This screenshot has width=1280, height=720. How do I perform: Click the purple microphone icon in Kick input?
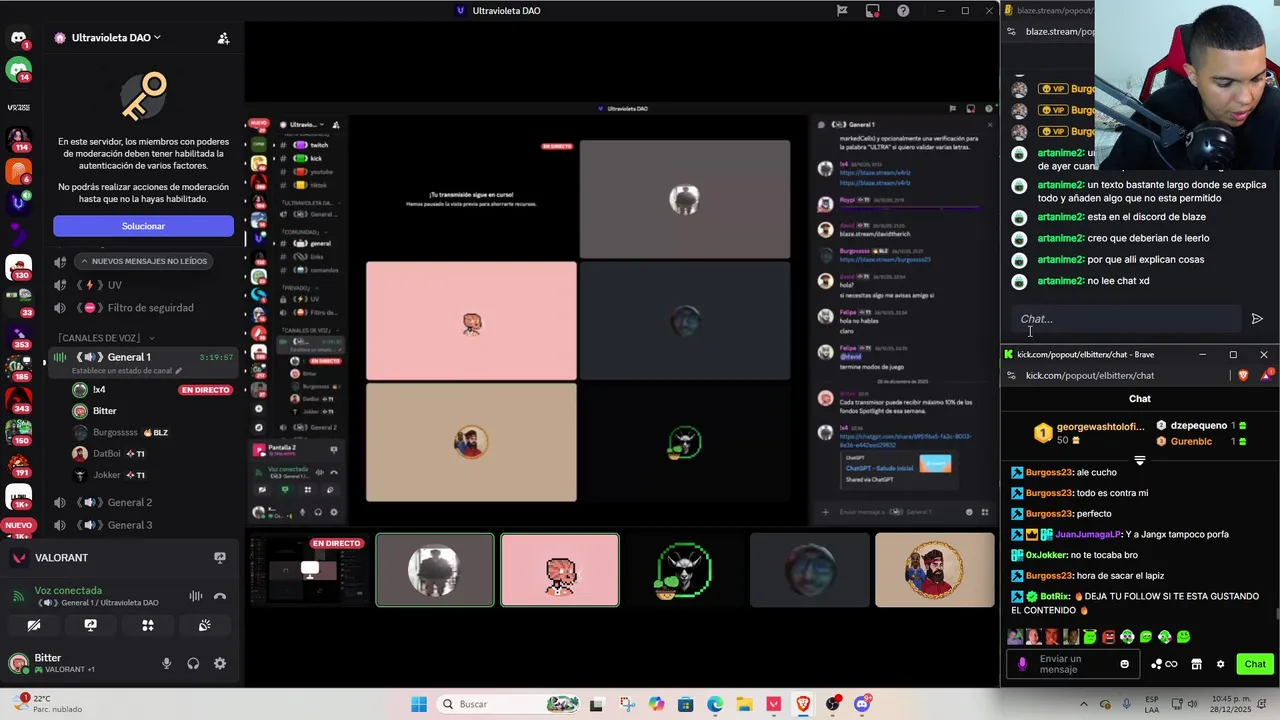(x=1022, y=664)
